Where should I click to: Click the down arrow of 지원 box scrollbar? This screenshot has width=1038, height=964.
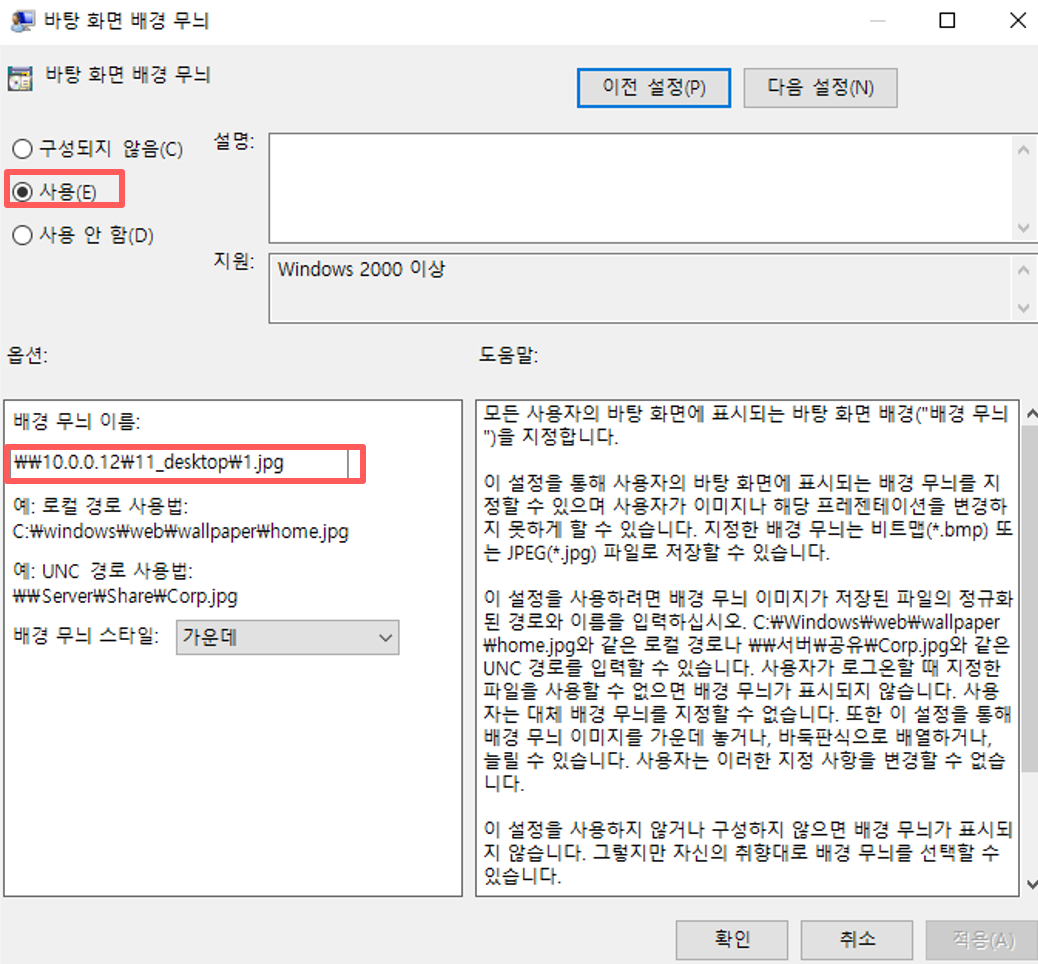1023,308
